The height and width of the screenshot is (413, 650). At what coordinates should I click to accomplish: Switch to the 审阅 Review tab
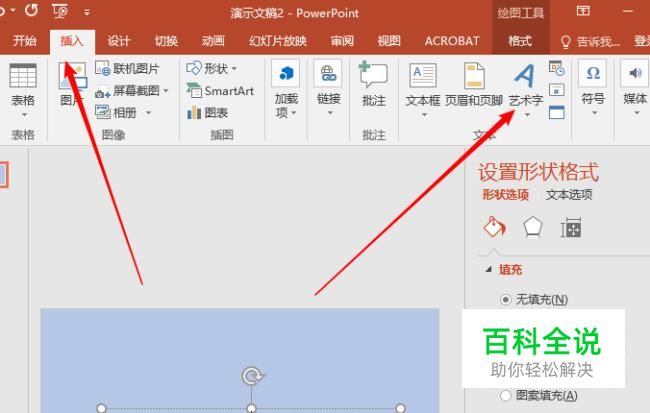click(x=342, y=41)
